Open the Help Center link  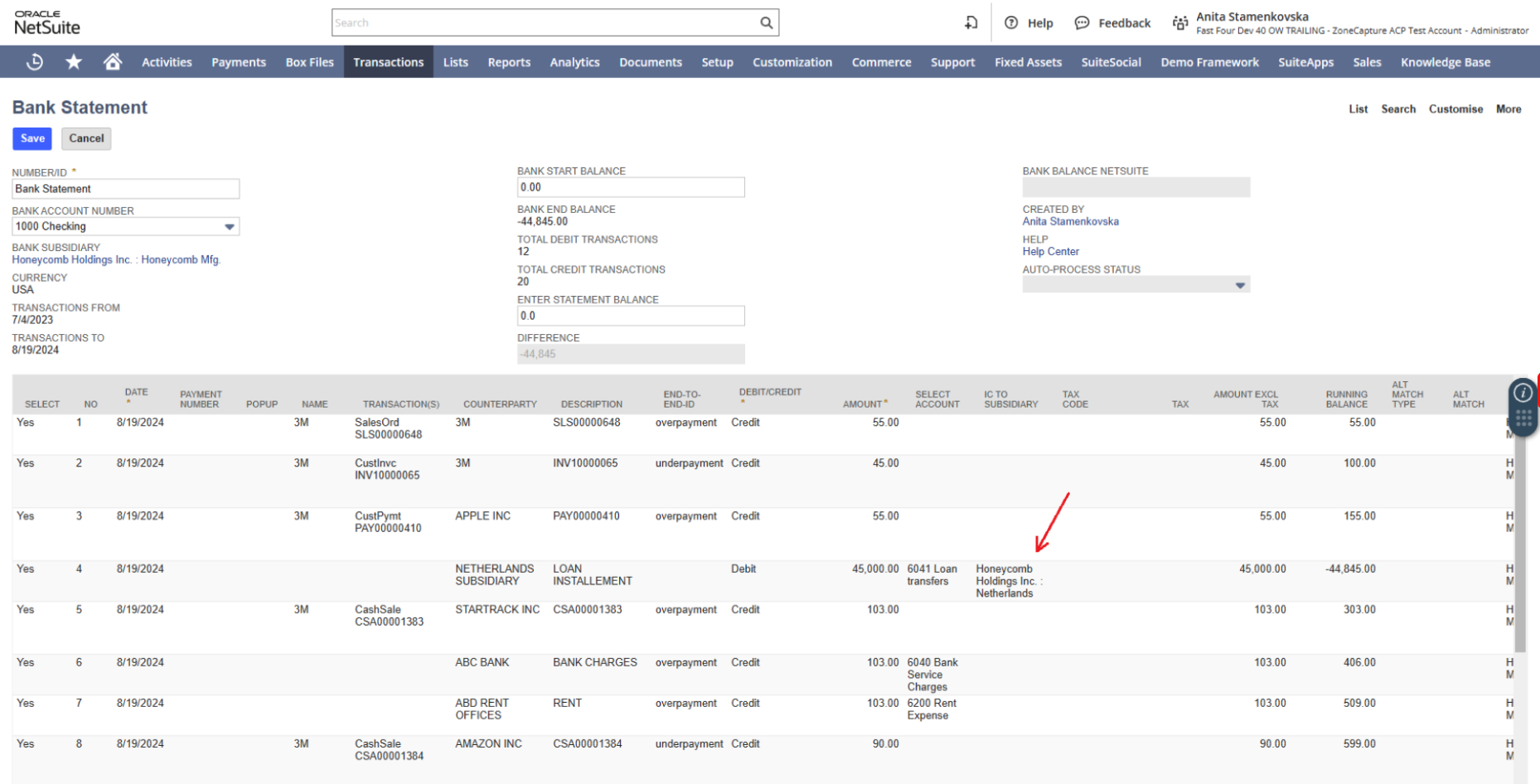point(1051,252)
